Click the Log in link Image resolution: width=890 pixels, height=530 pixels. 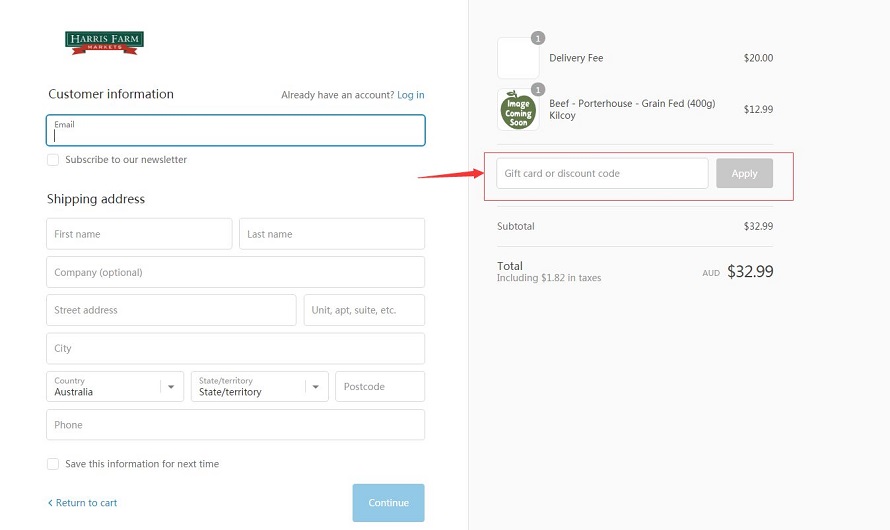(x=410, y=95)
